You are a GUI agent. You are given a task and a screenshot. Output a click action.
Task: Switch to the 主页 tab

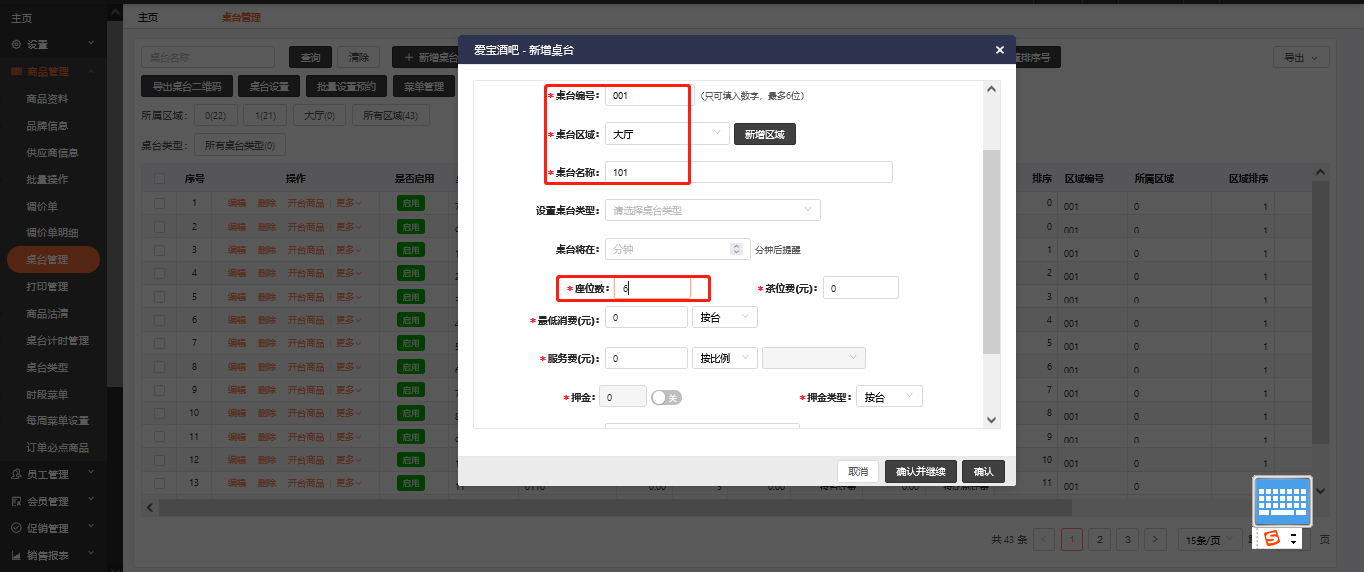(147, 17)
